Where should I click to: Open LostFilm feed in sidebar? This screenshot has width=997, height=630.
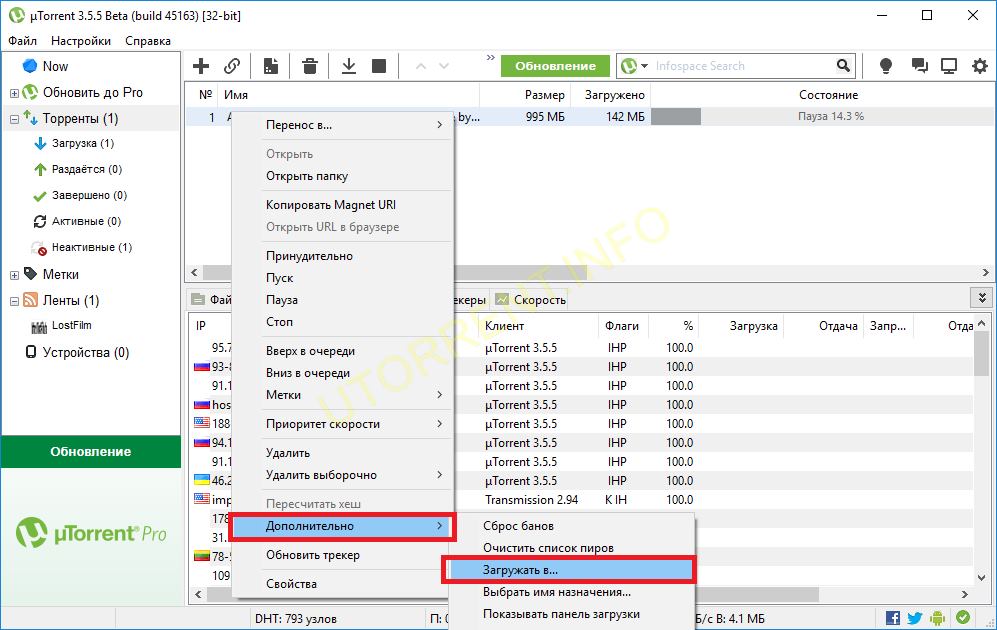click(71, 325)
